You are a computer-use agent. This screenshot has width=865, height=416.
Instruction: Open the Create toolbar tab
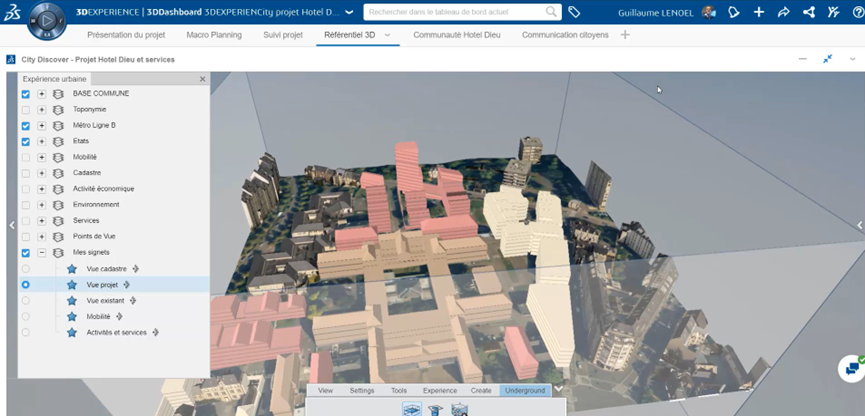481,391
